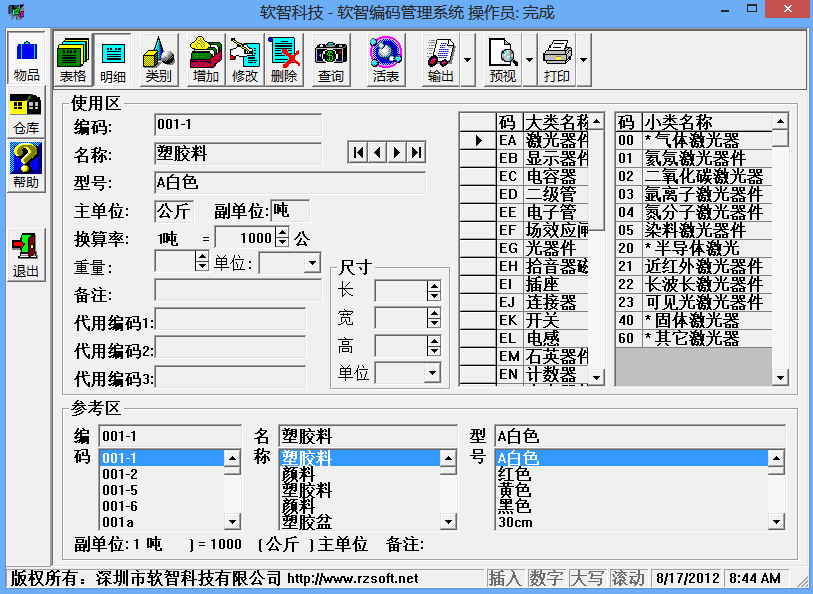Click the 重量 (weight) spinner arrows

[x=202, y=261]
